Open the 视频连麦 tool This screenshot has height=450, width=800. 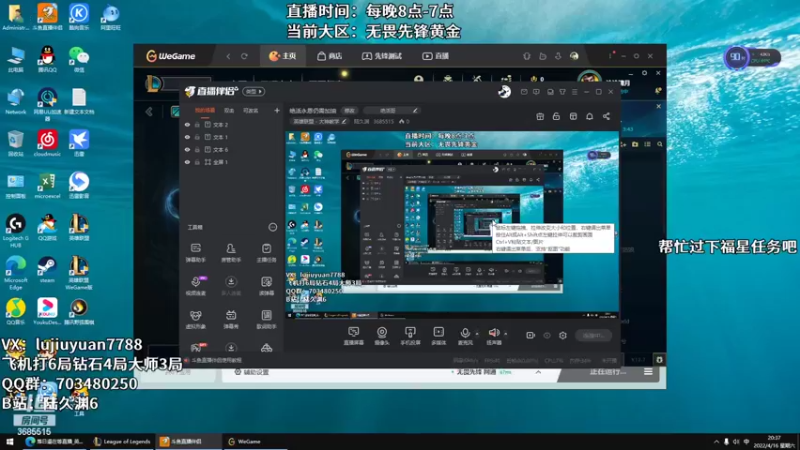[195, 286]
